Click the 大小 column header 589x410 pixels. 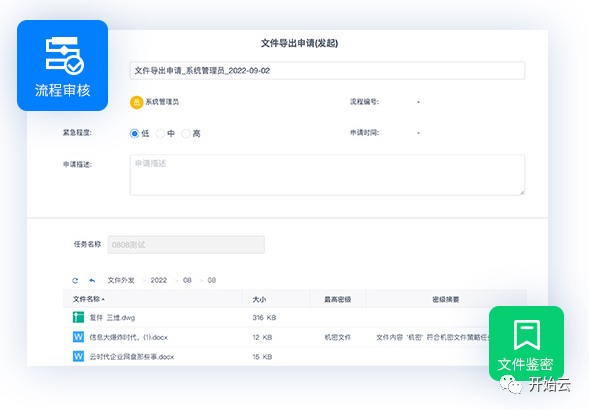coord(259,300)
